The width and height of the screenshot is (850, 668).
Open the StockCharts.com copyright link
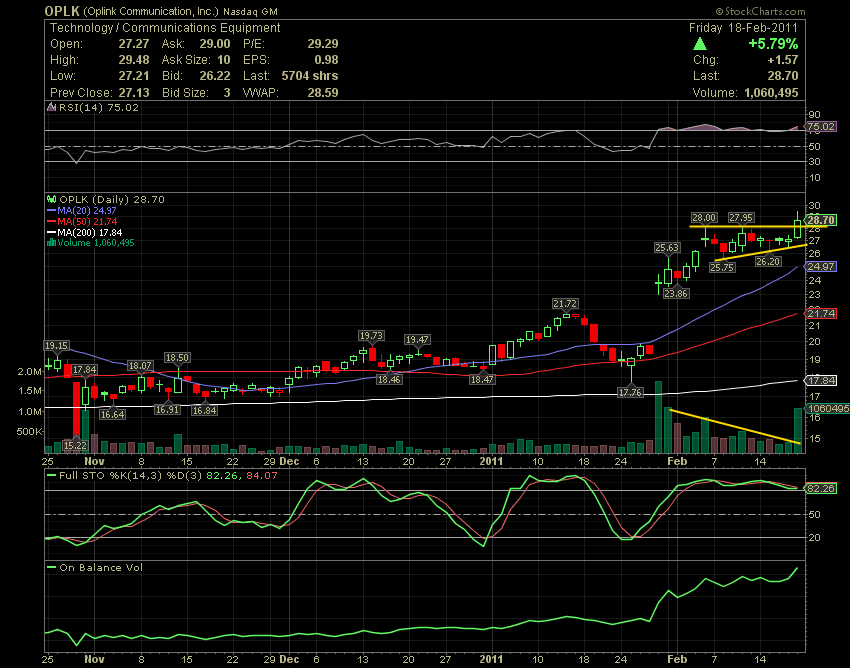(x=760, y=11)
